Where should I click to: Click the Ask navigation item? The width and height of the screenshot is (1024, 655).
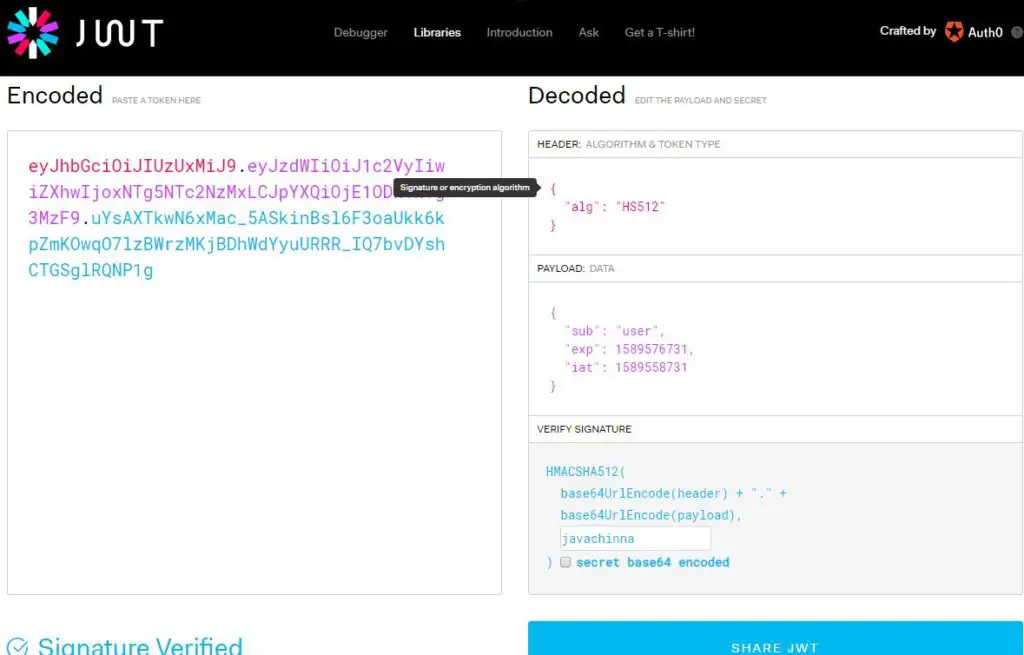[588, 32]
